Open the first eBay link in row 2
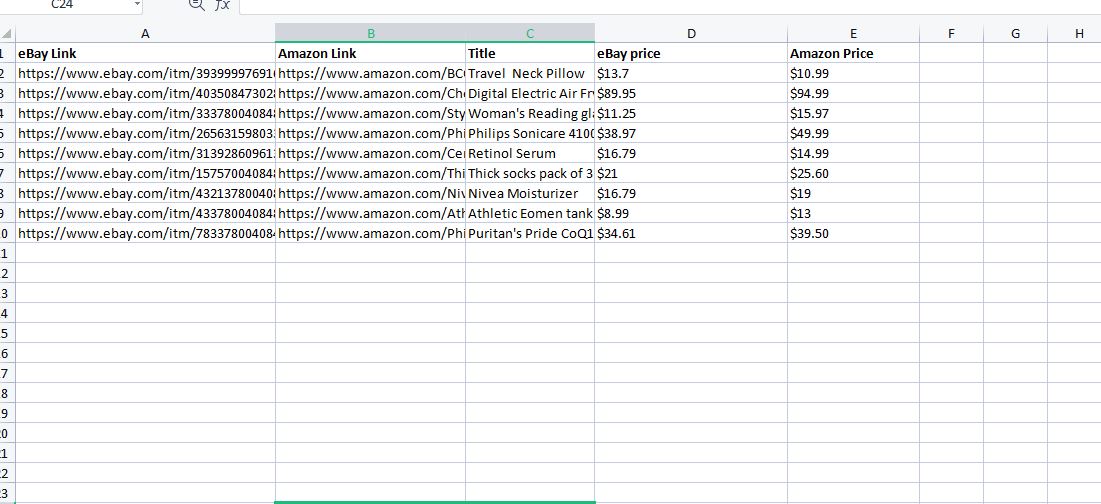This screenshot has width=1101, height=504. 145,74
